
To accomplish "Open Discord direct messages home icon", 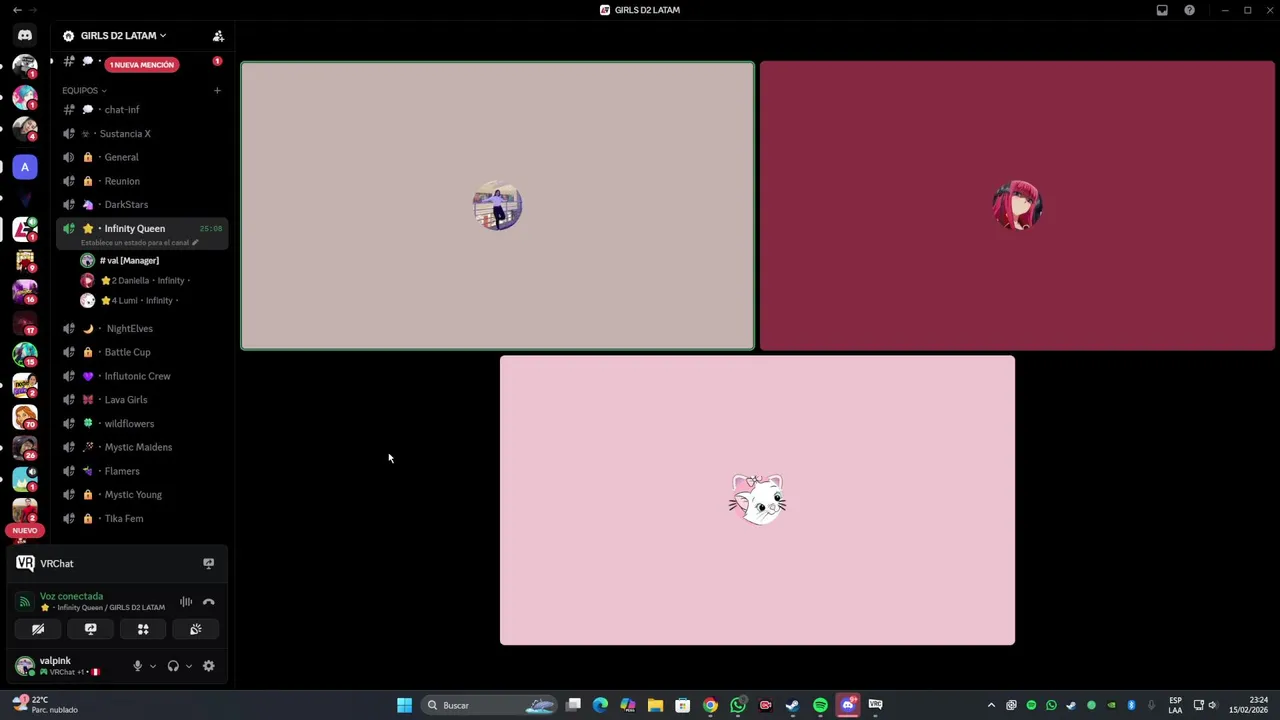I will pos(25,35).
